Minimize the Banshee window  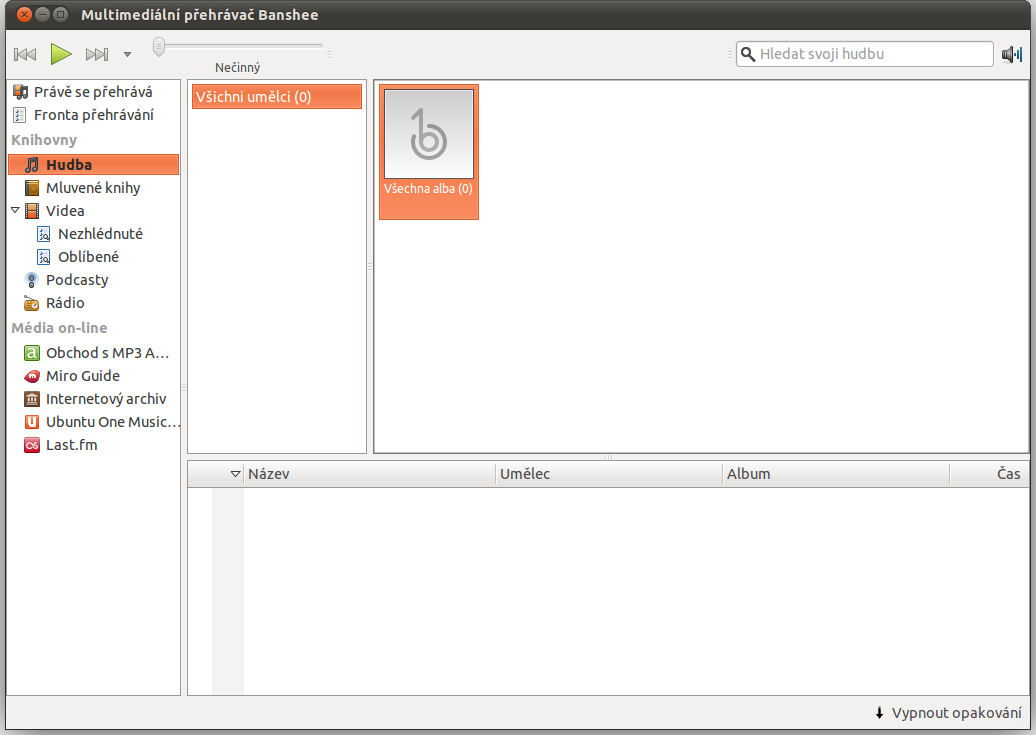coord(42,14)
